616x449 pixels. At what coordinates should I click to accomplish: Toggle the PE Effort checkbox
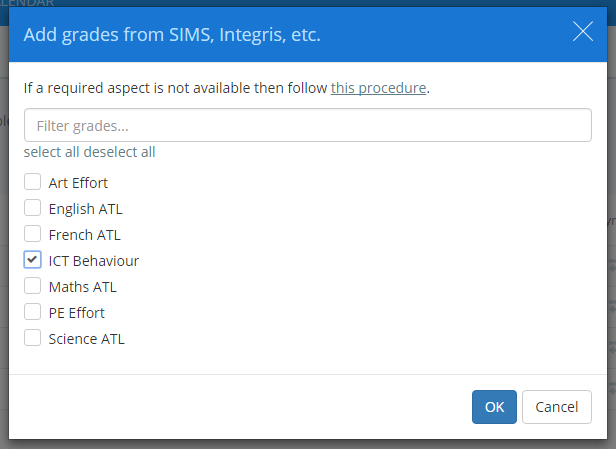tap(32, 312)
